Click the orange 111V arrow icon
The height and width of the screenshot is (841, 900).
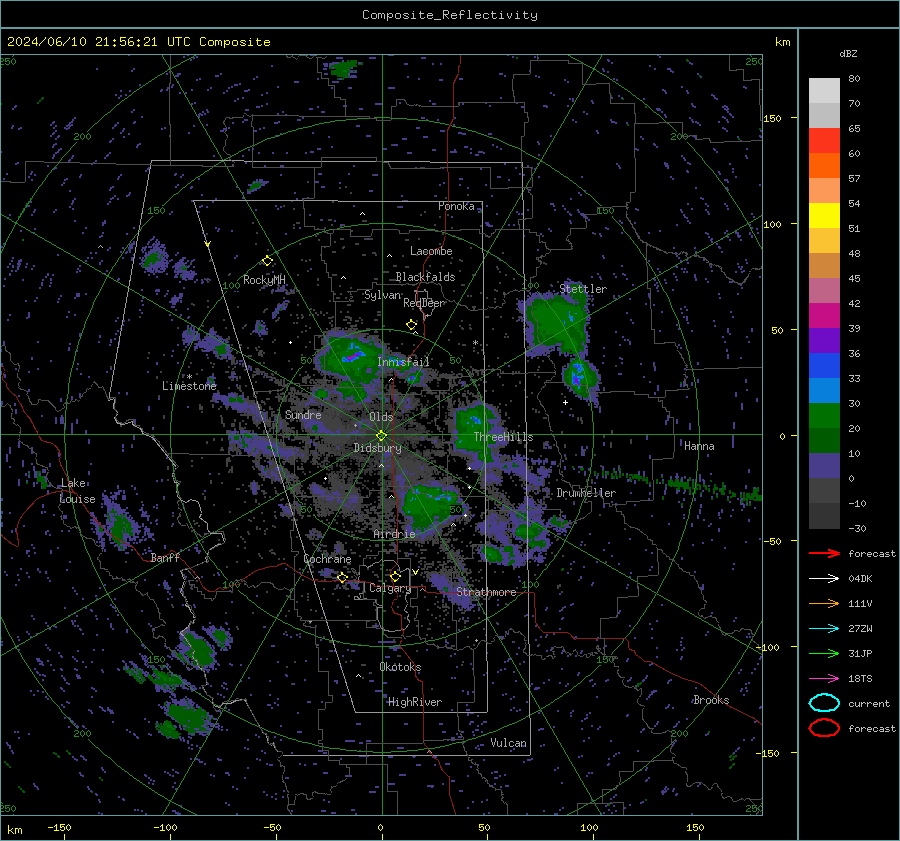(824, 603)
